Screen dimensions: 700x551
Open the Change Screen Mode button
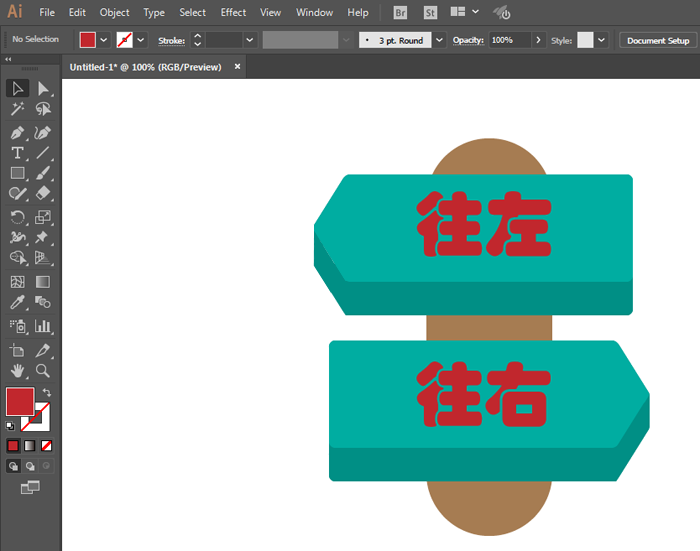[30, 487]
